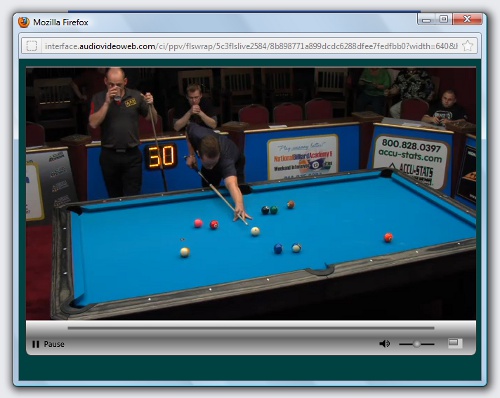Click the National Billiard Academy sign
The width and height of the screenshot is (500, 398).
[303, 156]
